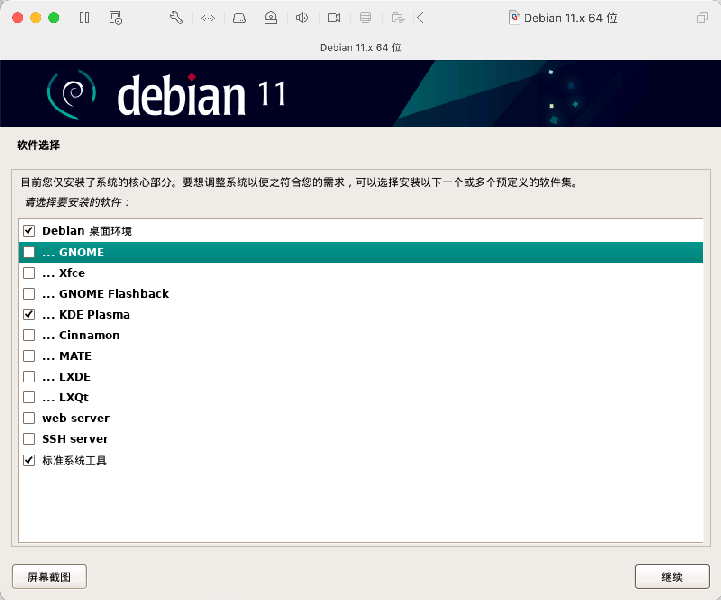Click the 继续 continue button
The height and width of the screenshot is (600, 721).
(672, 577)
